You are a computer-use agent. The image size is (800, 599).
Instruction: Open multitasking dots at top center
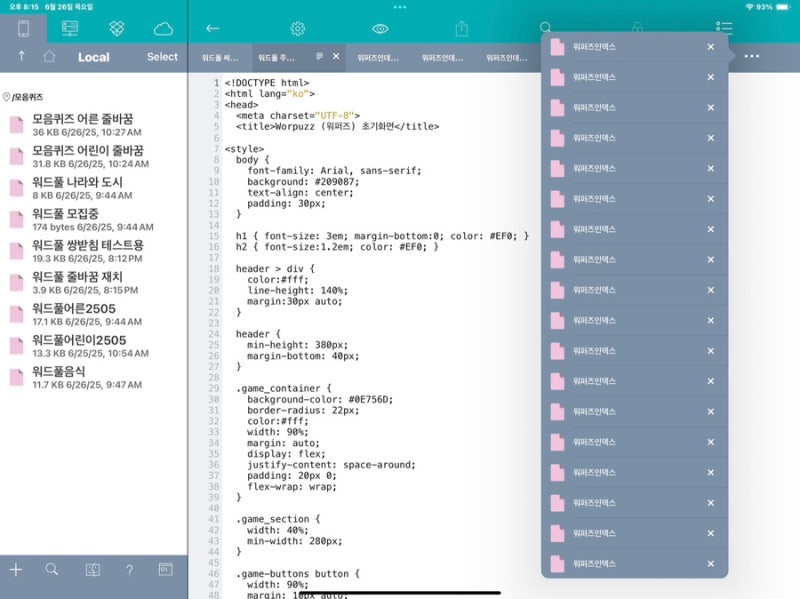400,7
